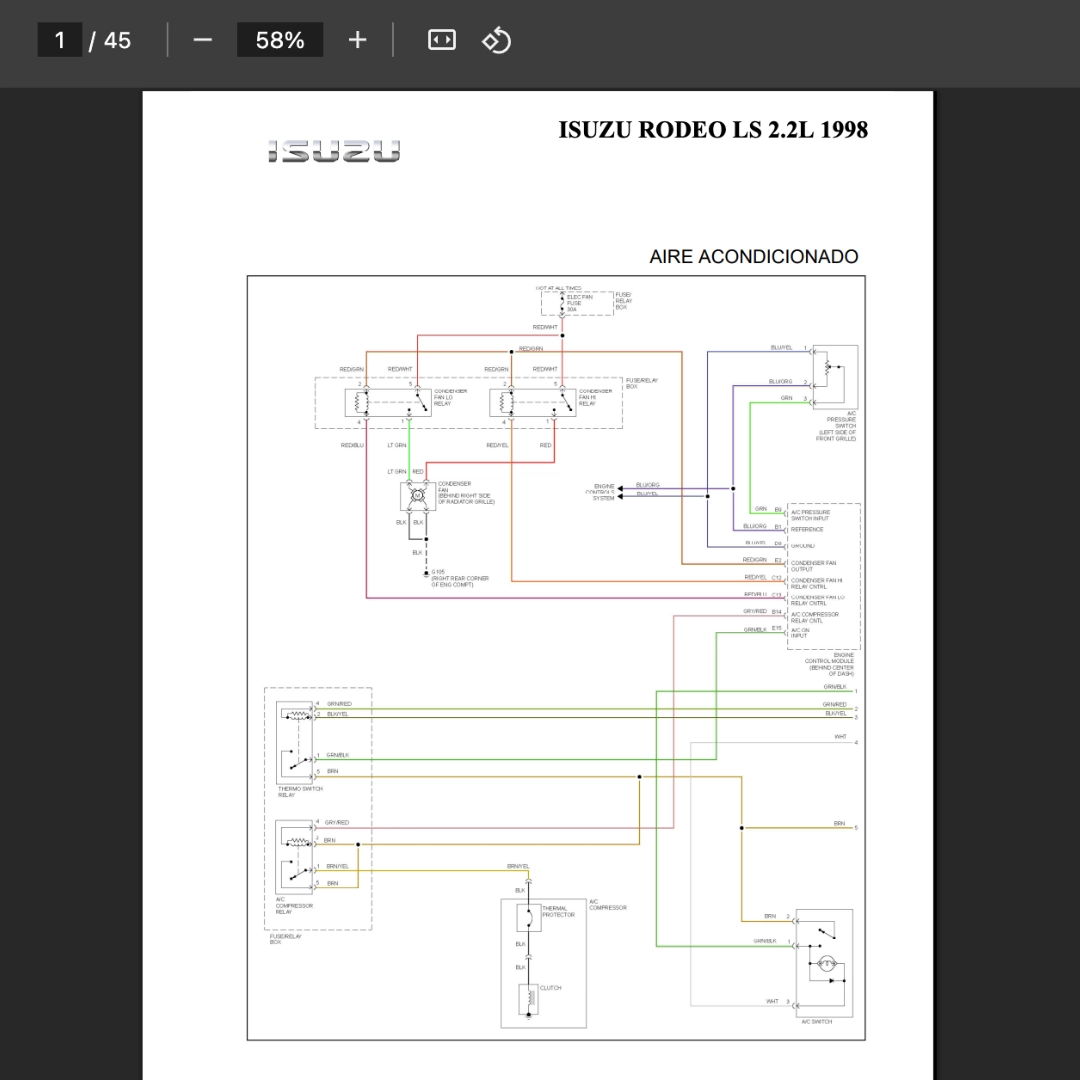This screenshot has width=1080, height=1080.
Task: Click the 'A/C SWITCH' label
Action: click(817, 1021)
